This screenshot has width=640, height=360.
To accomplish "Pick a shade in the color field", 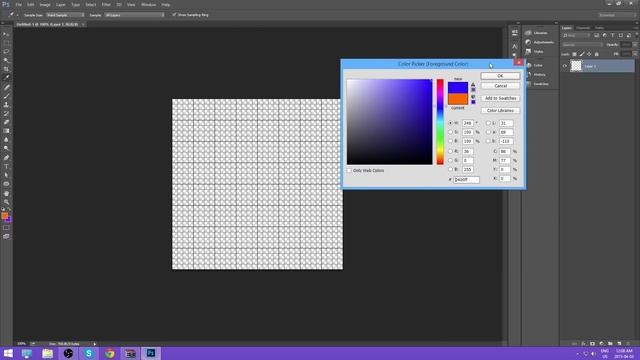I will 389,122.
